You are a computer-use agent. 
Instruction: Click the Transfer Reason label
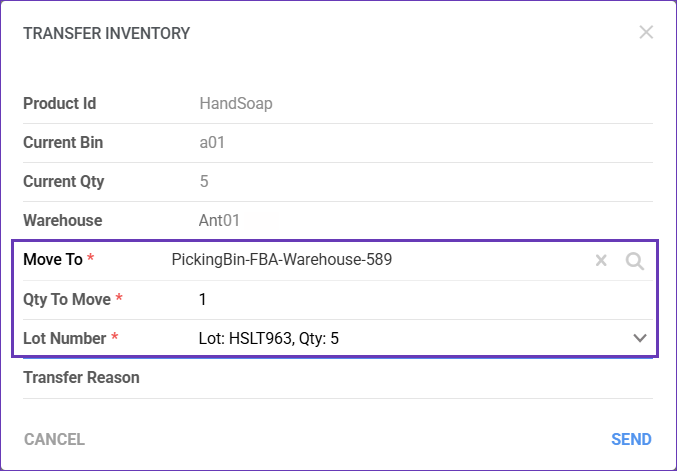click(81, 378)
